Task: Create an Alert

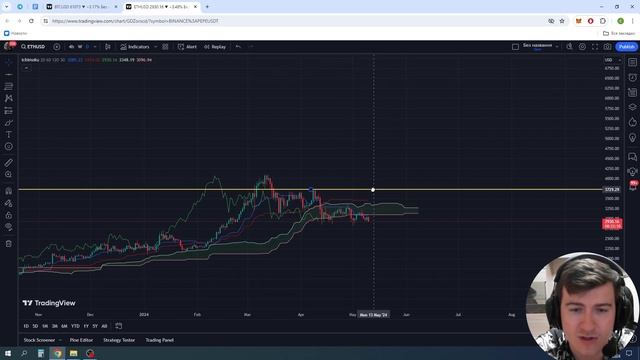Action: 187,47
